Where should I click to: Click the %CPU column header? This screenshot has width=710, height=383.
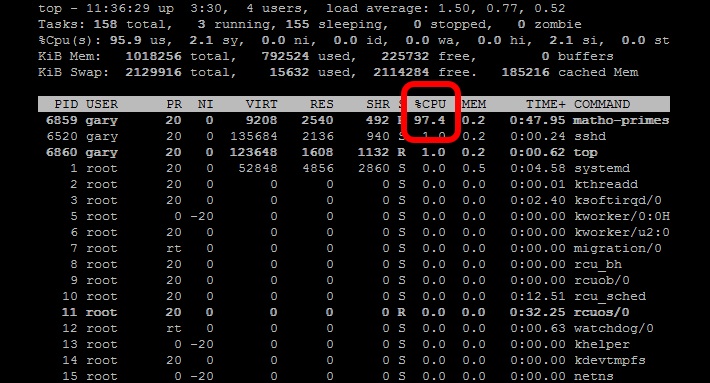[431, 104]
